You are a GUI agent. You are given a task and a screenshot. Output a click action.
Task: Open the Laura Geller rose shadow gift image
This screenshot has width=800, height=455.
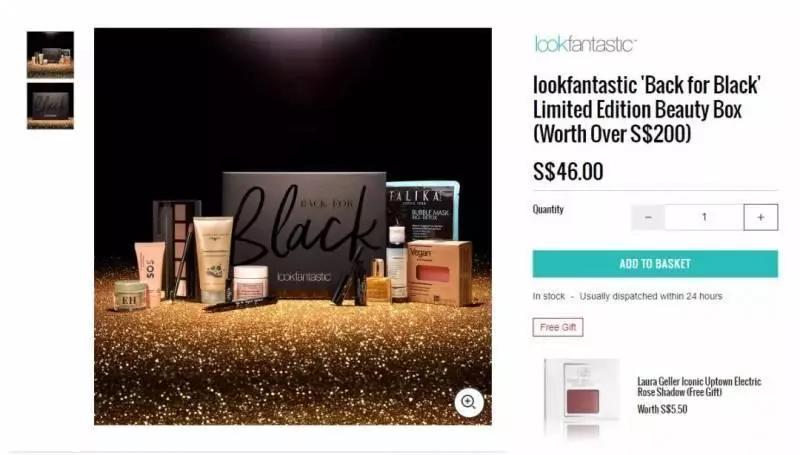pyautogui.click(x=582, y=394)
